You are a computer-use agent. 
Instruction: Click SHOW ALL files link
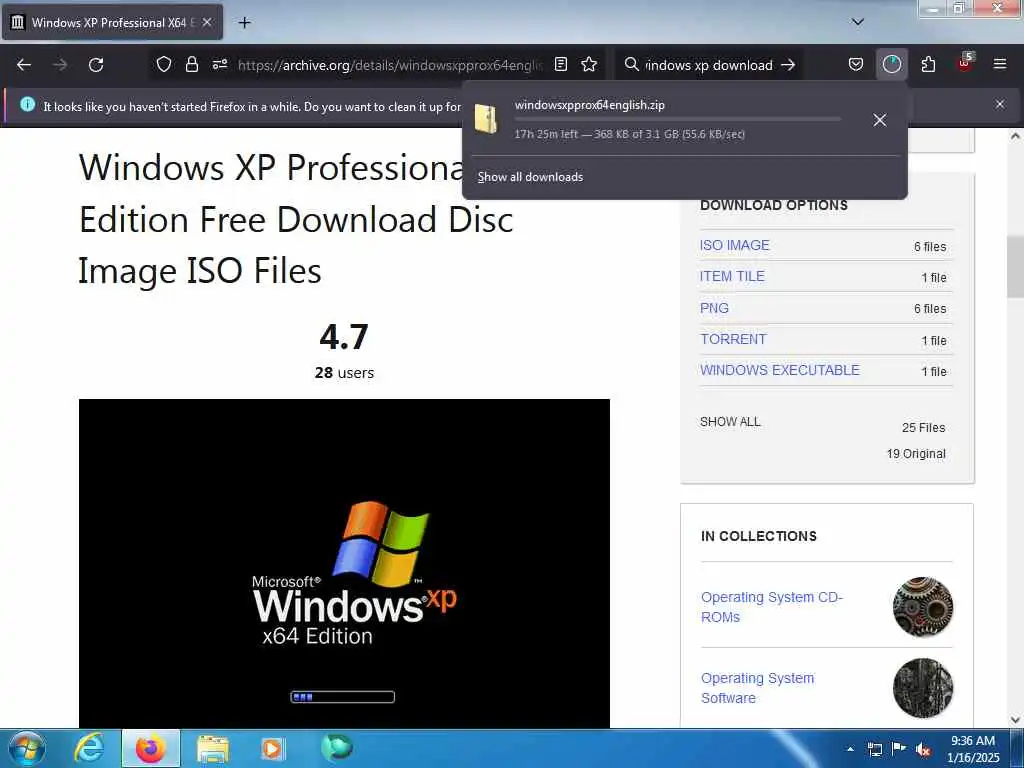pos(730,422)
